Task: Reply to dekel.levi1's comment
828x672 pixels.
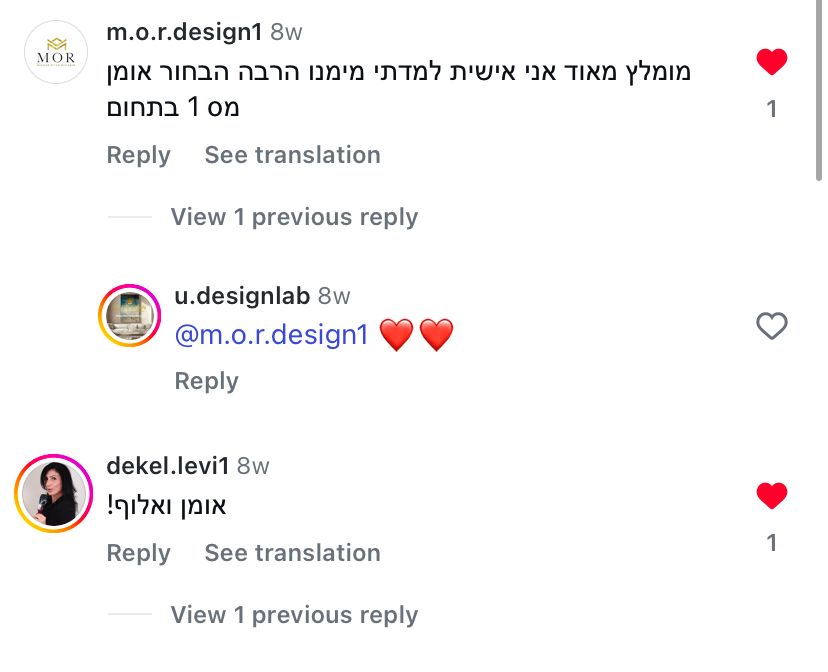Action: pos(138,553)
